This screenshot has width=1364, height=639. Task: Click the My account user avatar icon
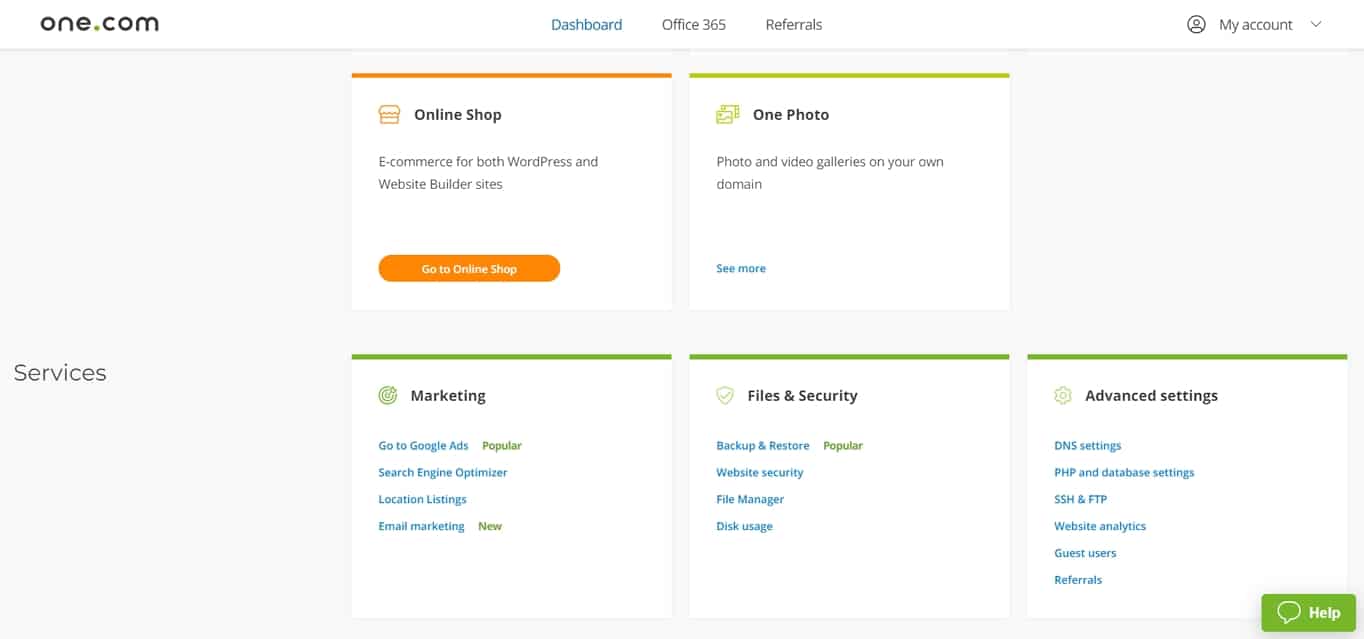(x=1196, y=25)
